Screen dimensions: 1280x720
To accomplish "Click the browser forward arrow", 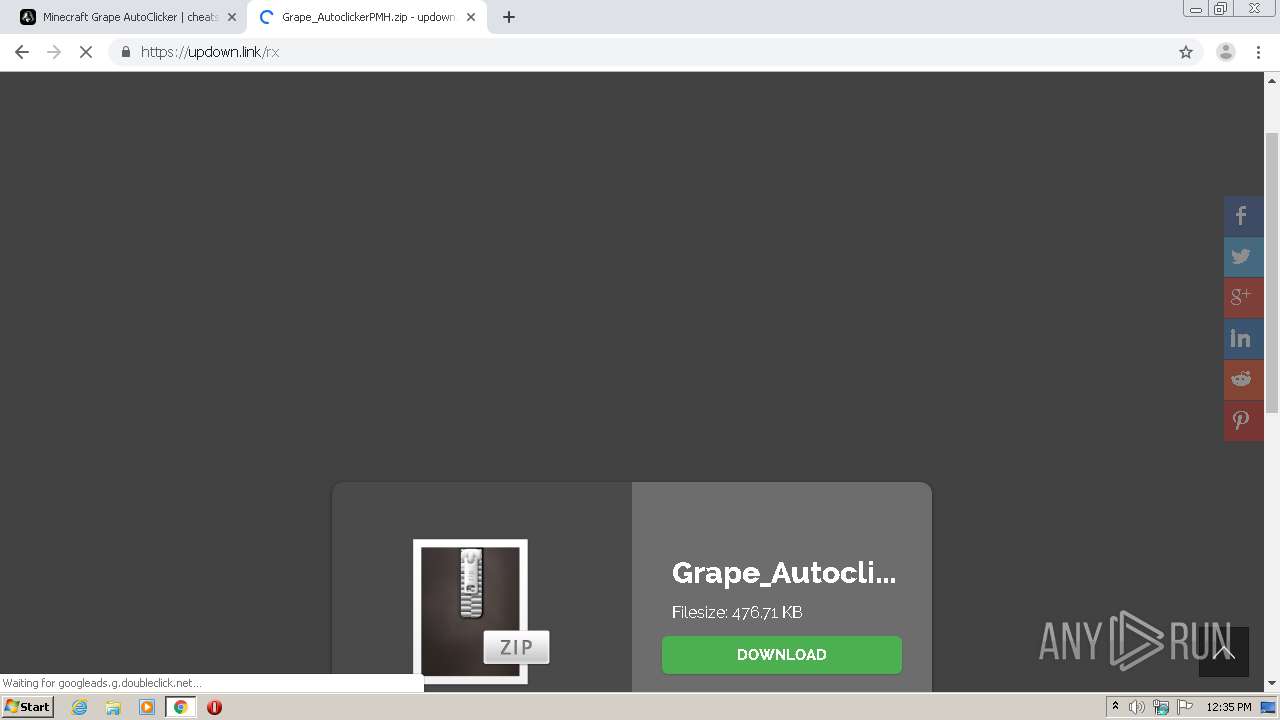I will [54, 52].
